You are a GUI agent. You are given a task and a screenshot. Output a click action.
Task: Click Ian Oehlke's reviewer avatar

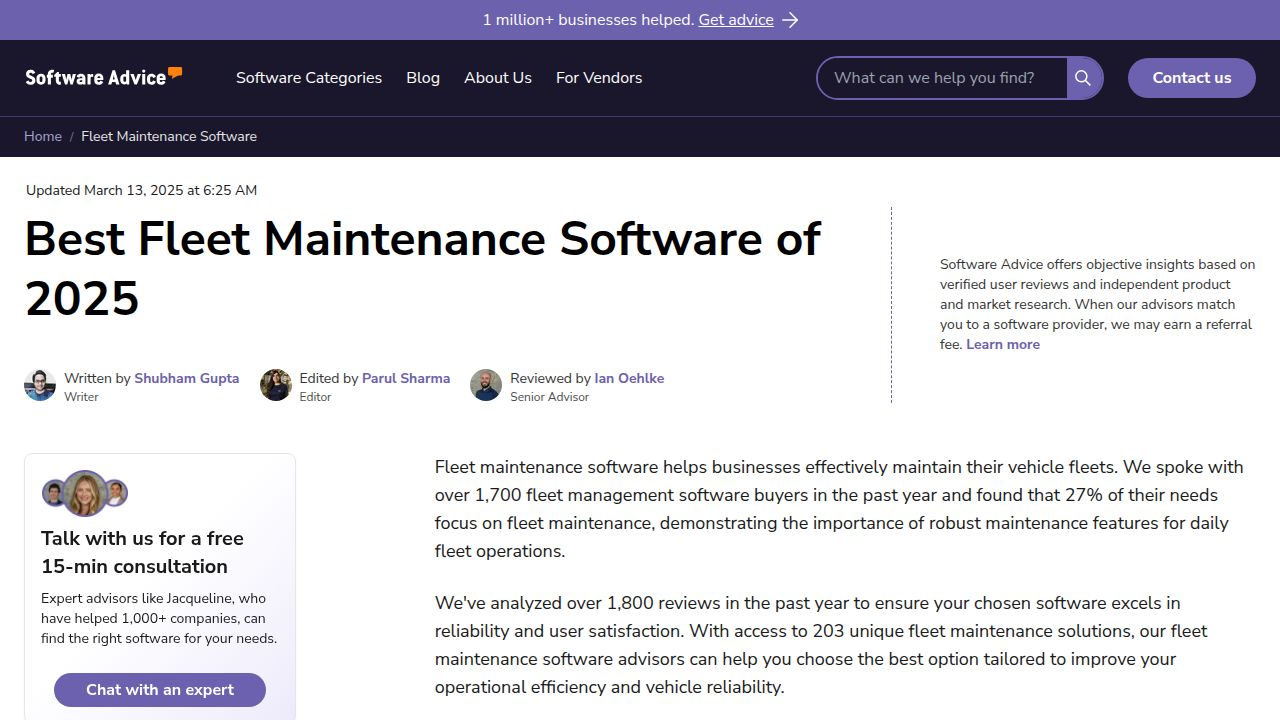tap(486, 385)
